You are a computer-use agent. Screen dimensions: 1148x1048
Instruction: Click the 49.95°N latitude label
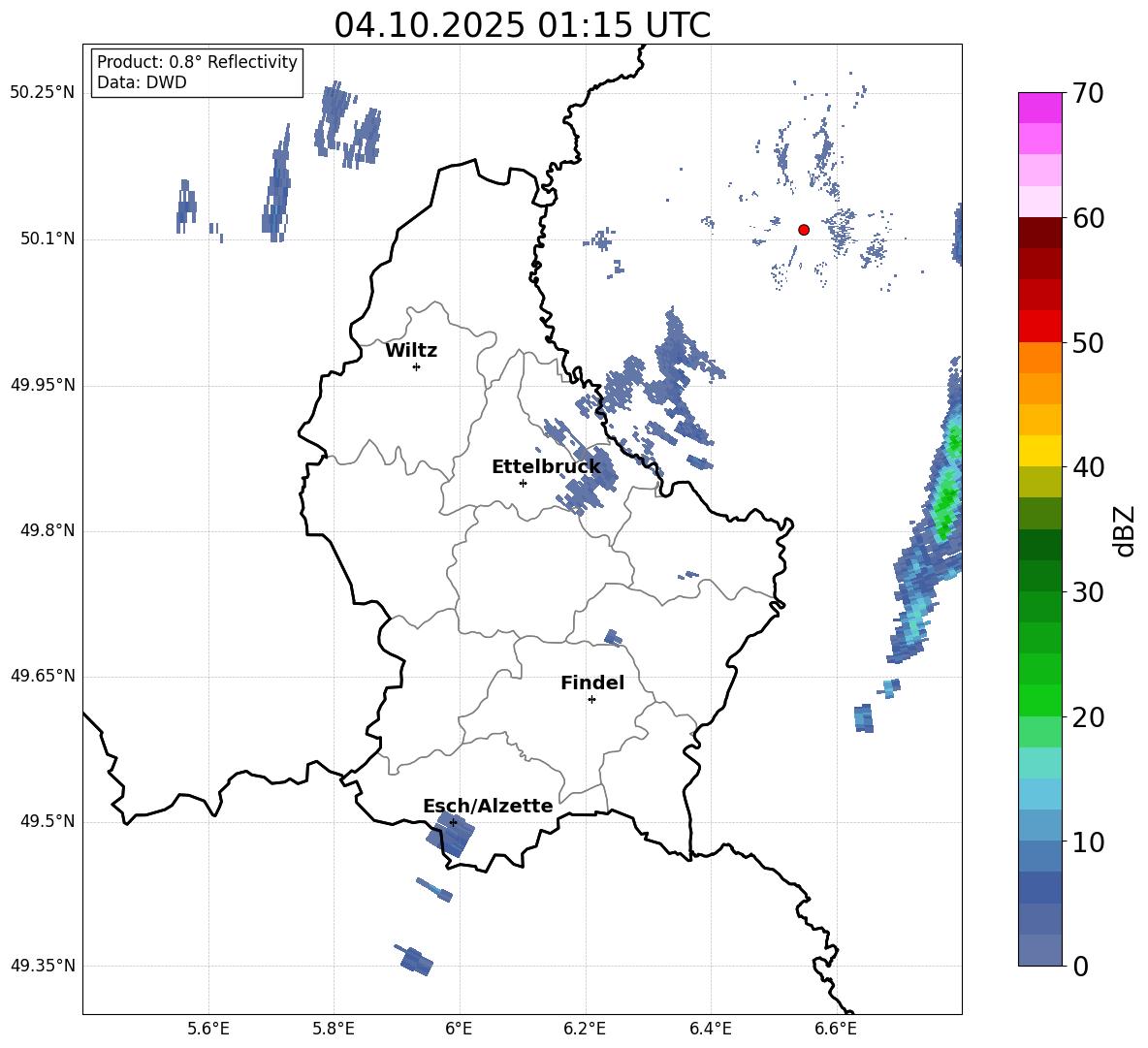coord(43,385)
